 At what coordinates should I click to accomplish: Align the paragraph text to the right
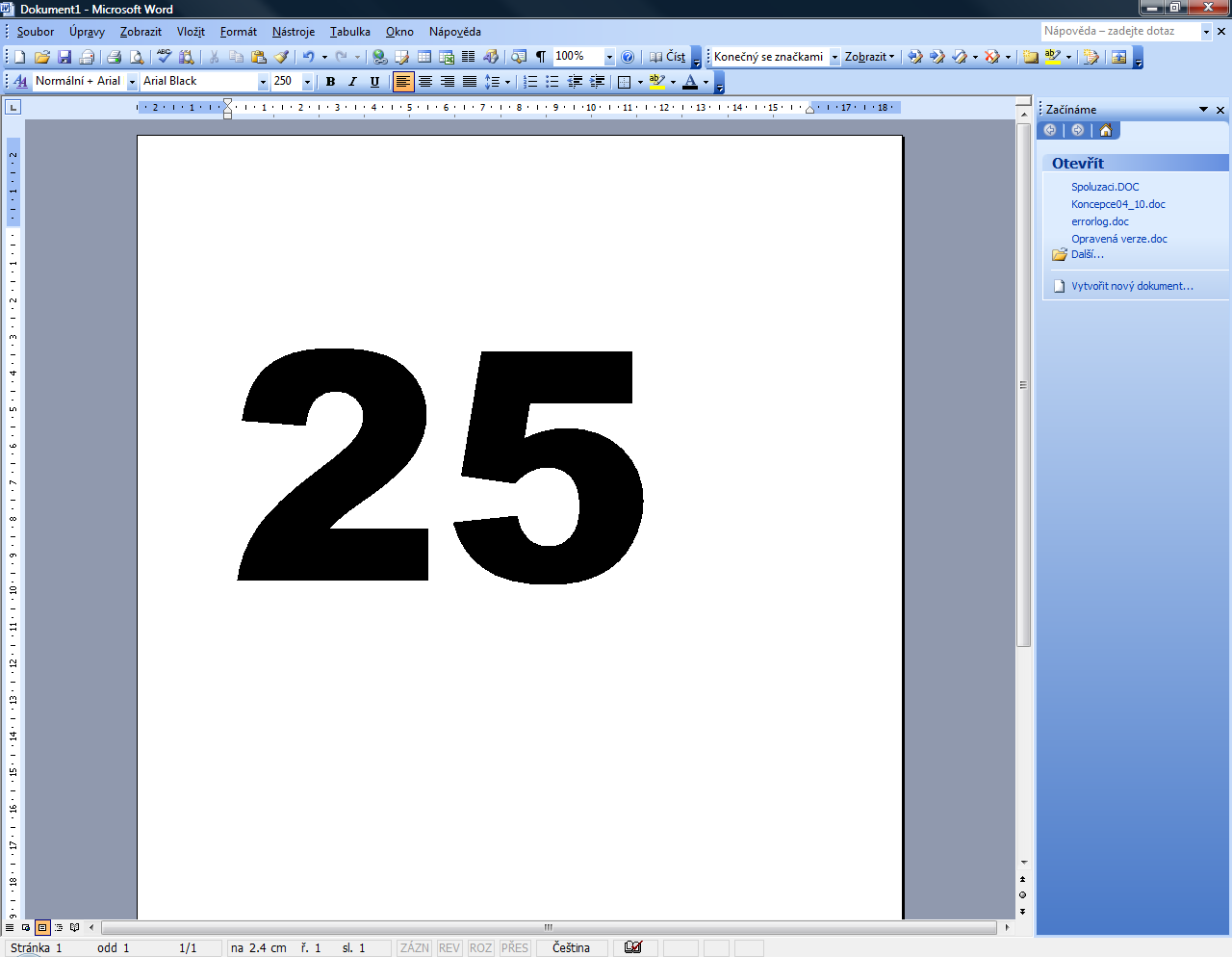click(x=447, y=82)
